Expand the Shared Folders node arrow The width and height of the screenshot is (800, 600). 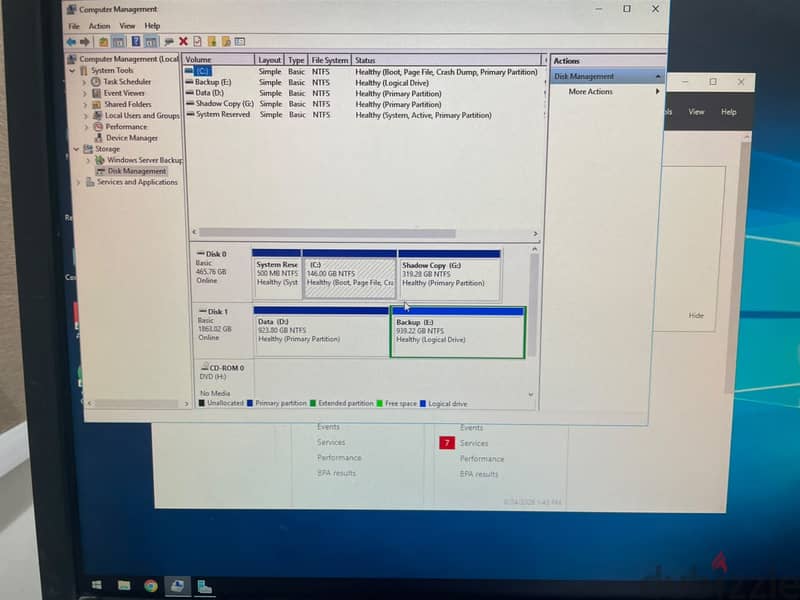[86, 104]
